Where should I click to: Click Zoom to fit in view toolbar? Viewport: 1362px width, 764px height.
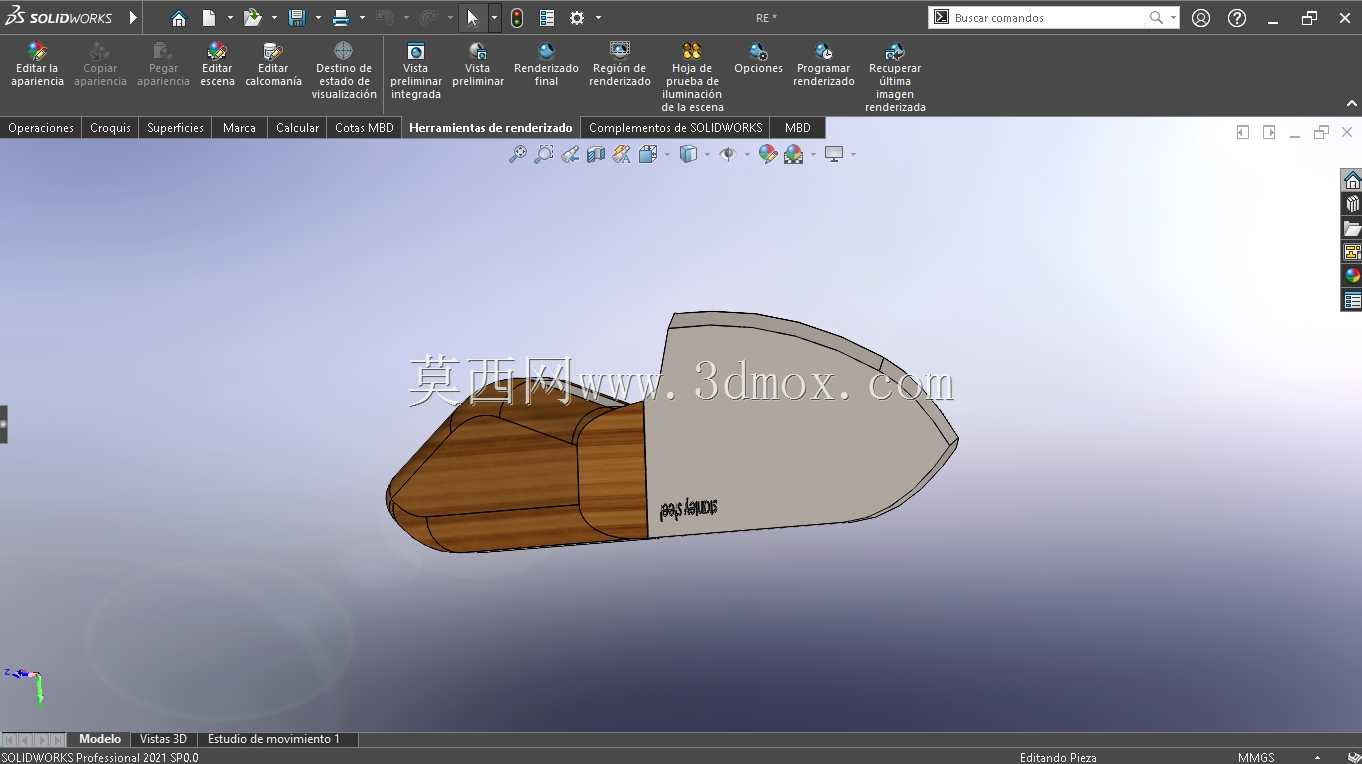click(518, 154)
